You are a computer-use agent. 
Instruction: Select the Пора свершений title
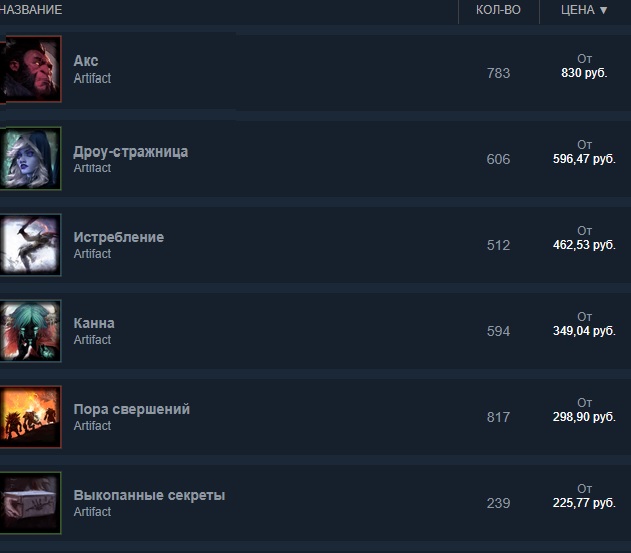click(132, 409)
